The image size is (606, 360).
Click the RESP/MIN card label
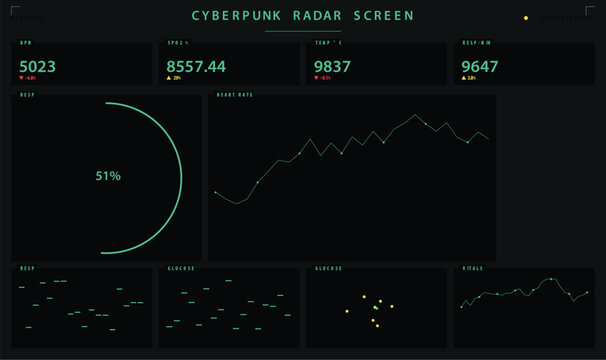(x=477, y=43)
